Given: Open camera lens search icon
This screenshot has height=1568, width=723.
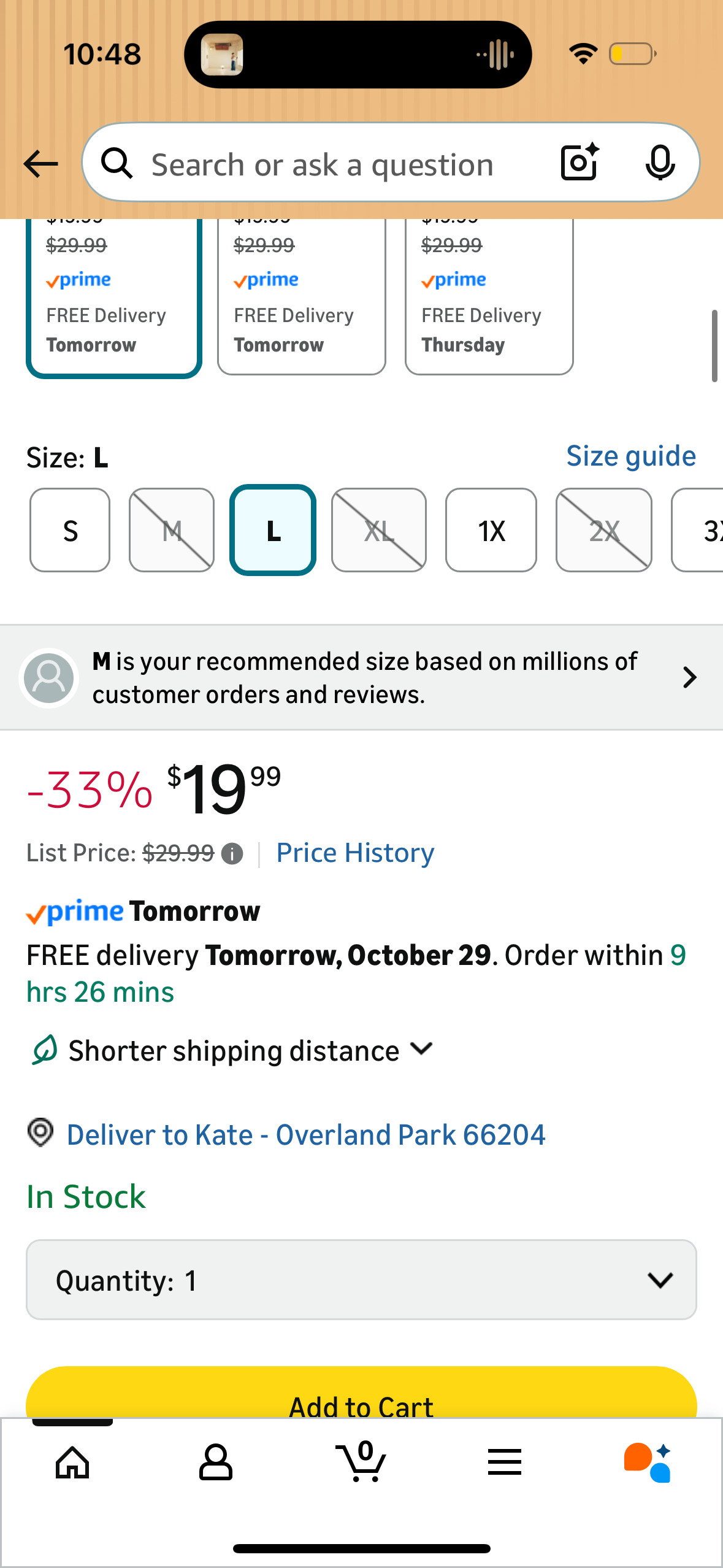Looking at the screenshot, I should [x=580, y=163].
